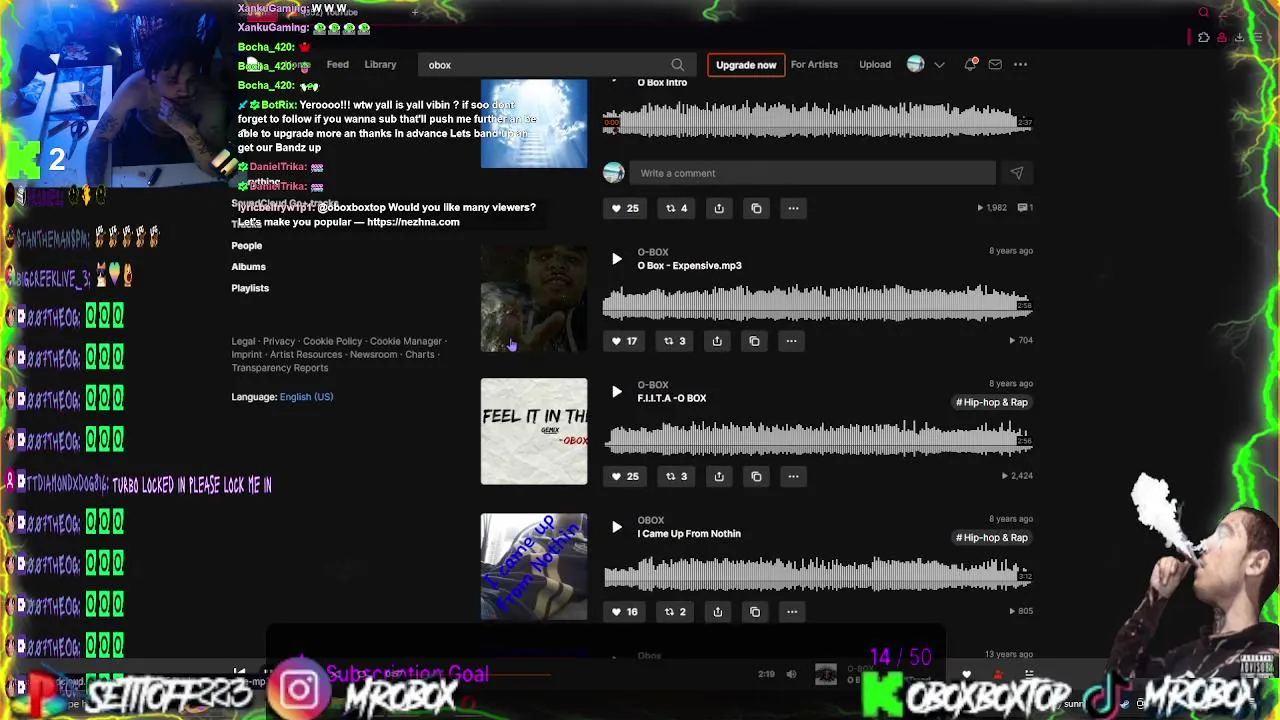Screen dimensions: 1280x720
Task: Open the For Artists menu item
Action: 814,65
